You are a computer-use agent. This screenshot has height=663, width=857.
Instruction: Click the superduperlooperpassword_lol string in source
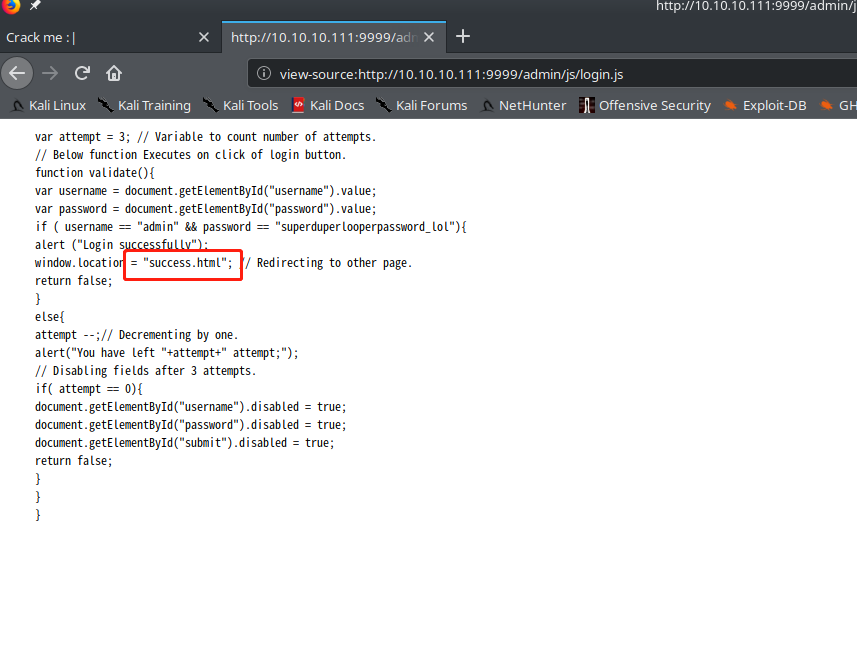pyautogui.click(x=365, y=227)
